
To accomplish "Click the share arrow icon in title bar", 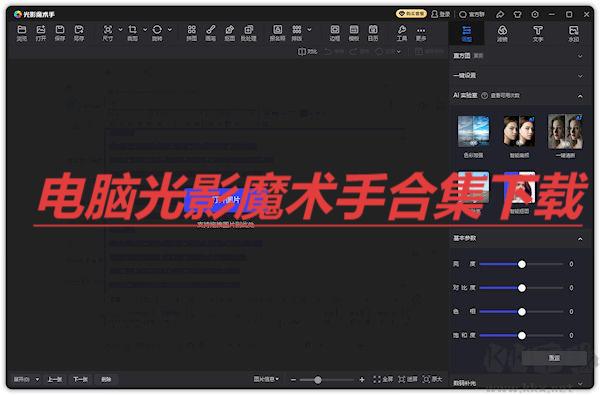I will 500,14.
